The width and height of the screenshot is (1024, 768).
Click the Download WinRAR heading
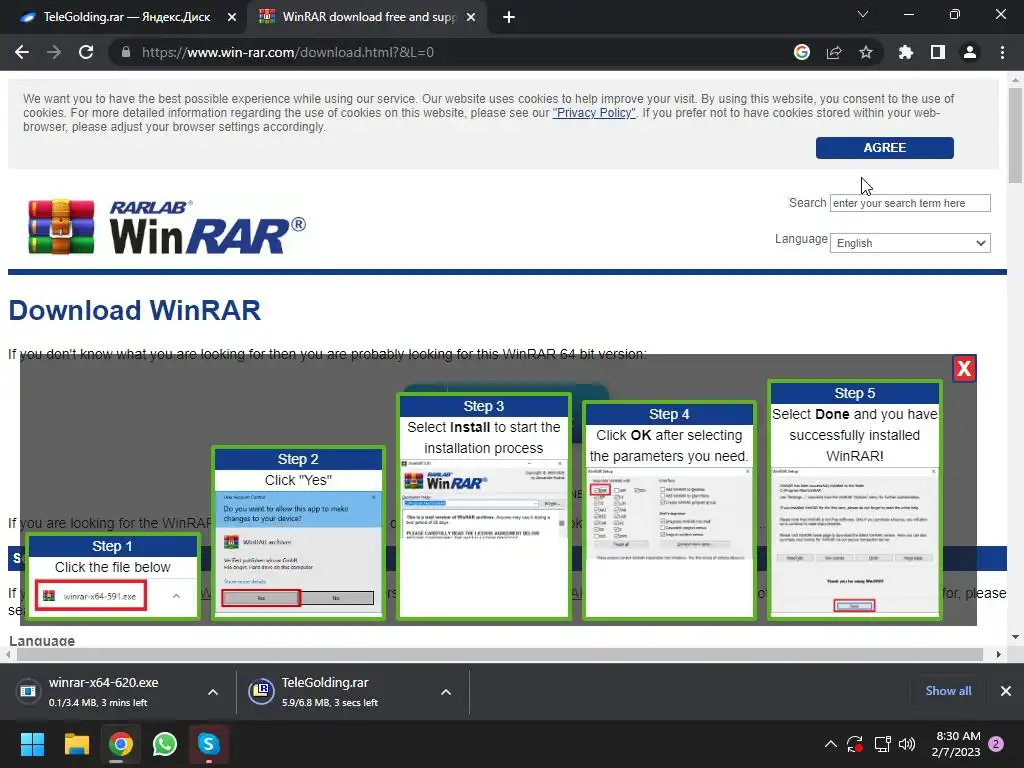coord(135,311)
